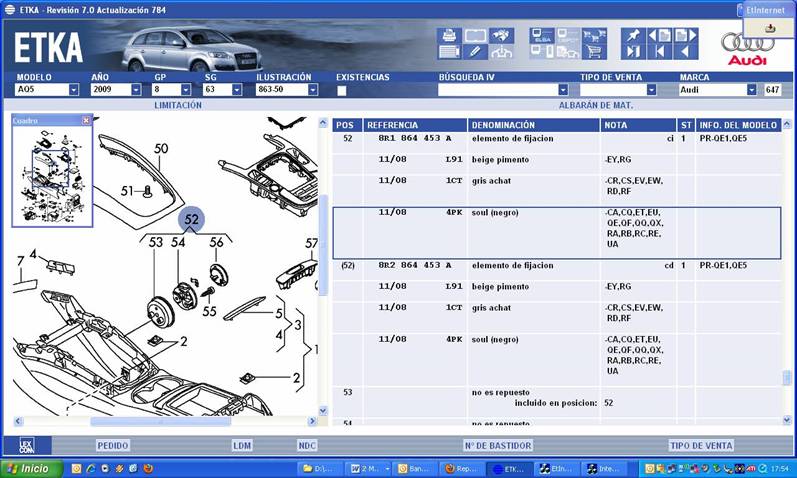Click the NOTA column header

click(x=638, y=125)
